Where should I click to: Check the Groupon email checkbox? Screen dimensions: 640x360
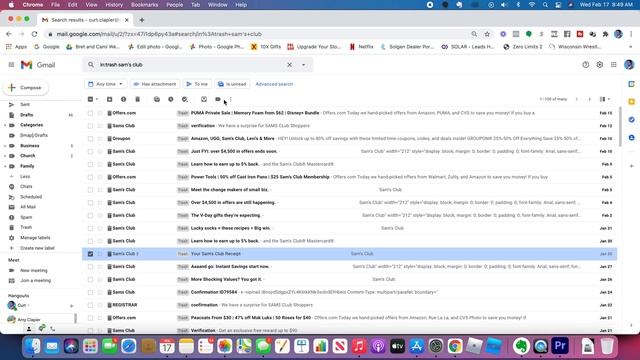tap(90, 139)
